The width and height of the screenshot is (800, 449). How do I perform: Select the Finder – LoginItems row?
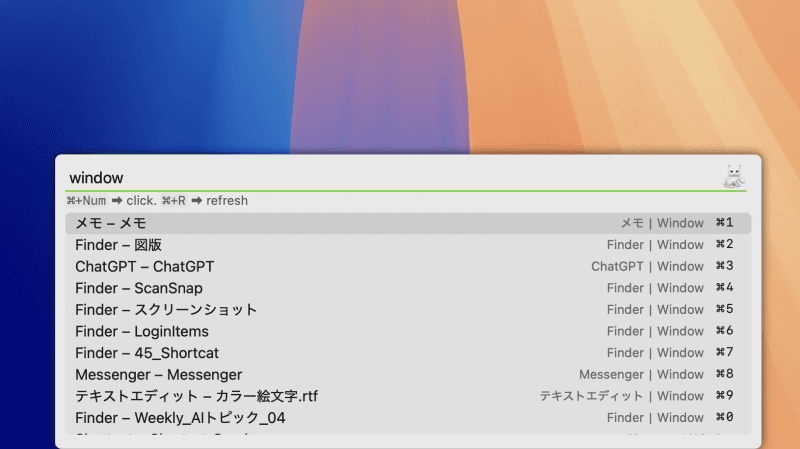click(408, 331)
